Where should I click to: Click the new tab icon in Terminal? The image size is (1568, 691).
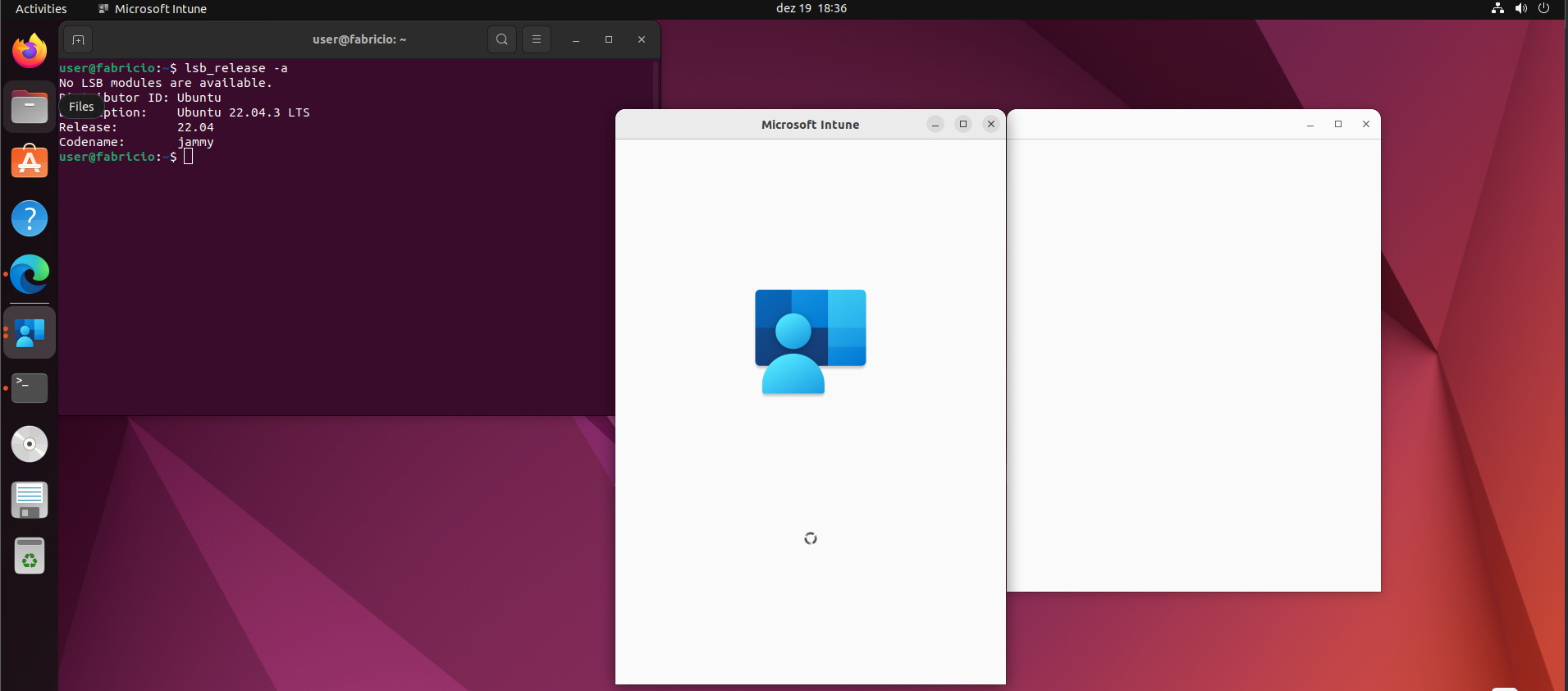78,39
